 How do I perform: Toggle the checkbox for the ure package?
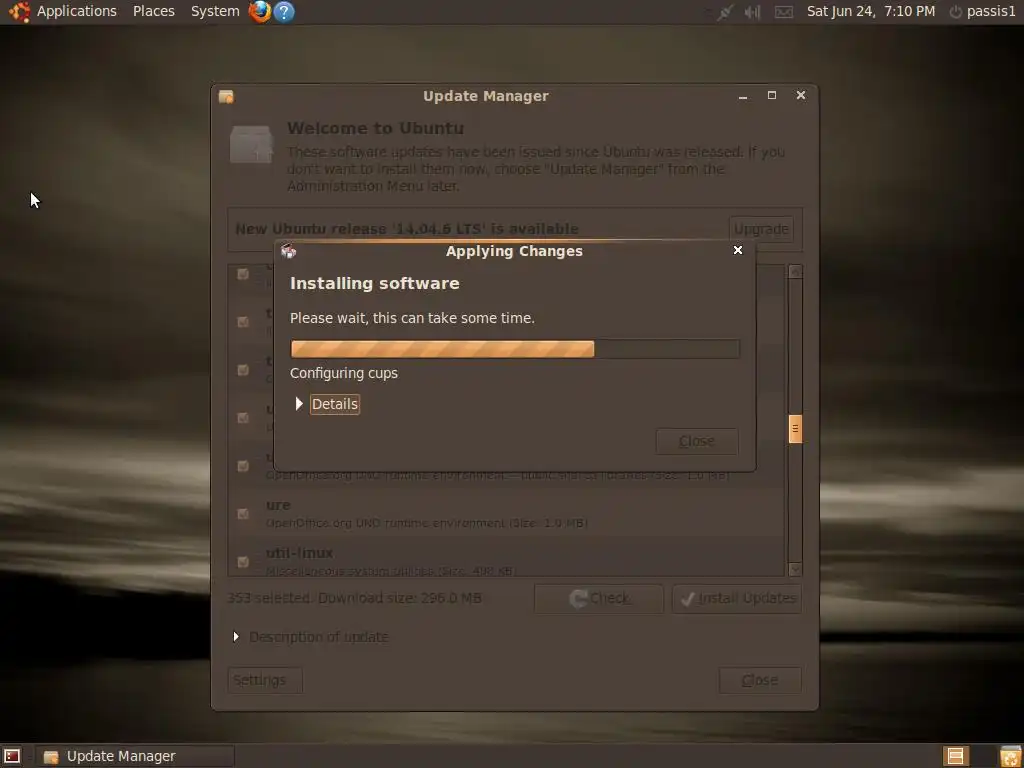(x=243, y=513)
